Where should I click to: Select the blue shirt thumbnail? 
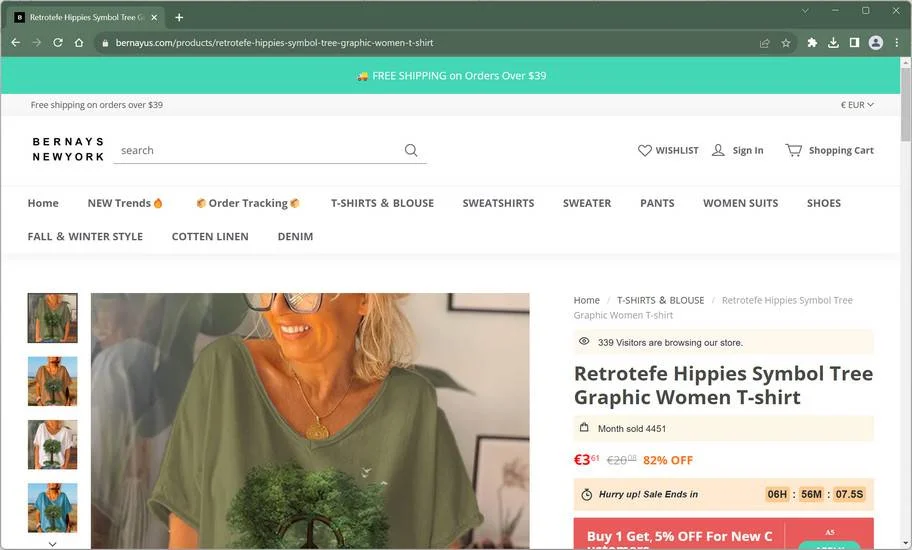[x=52, y=508]
